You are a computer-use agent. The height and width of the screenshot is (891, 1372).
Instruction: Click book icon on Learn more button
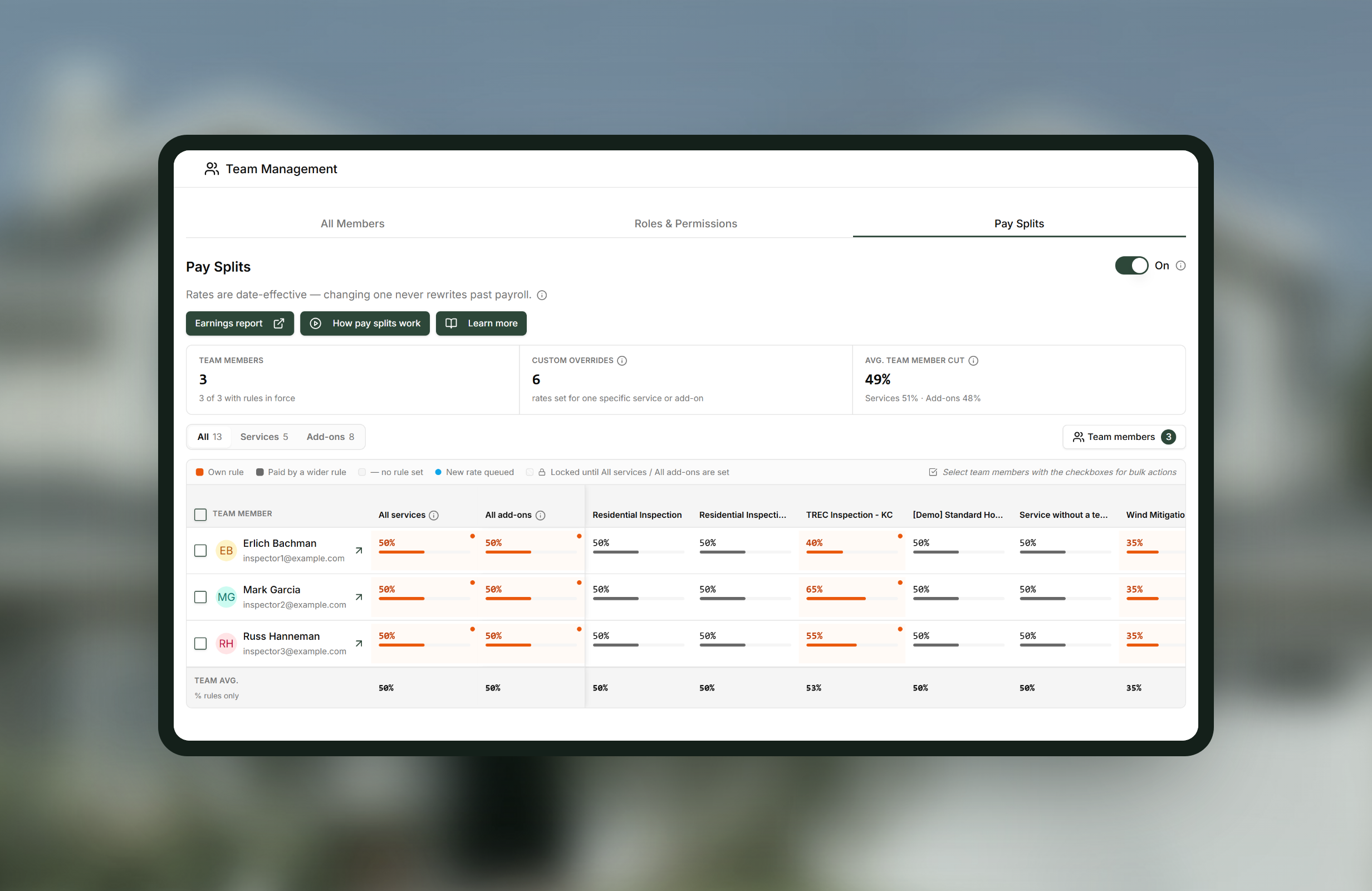[x=452, y=323]
